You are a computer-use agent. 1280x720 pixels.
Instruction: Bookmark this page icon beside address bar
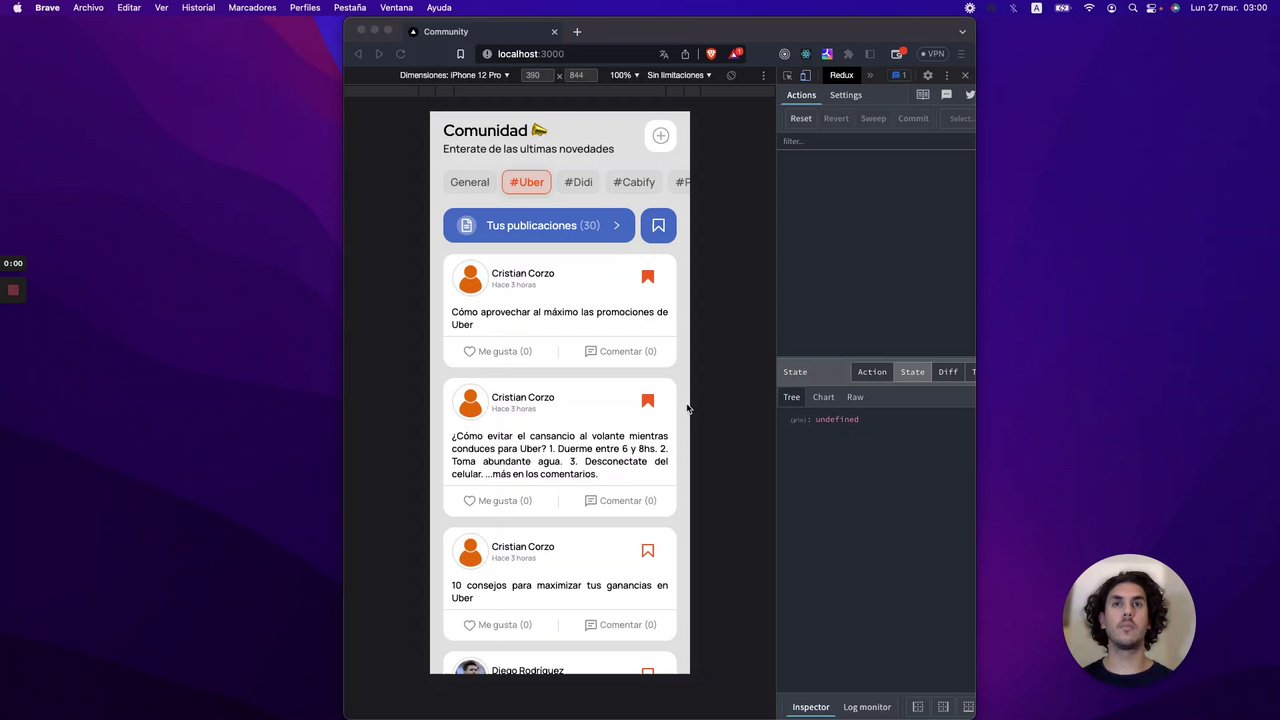point(460,54)
